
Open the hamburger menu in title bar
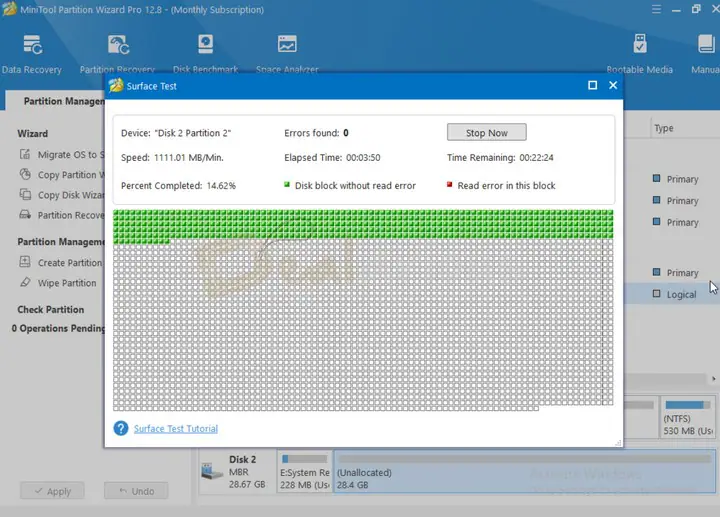(x=656, y=9)
